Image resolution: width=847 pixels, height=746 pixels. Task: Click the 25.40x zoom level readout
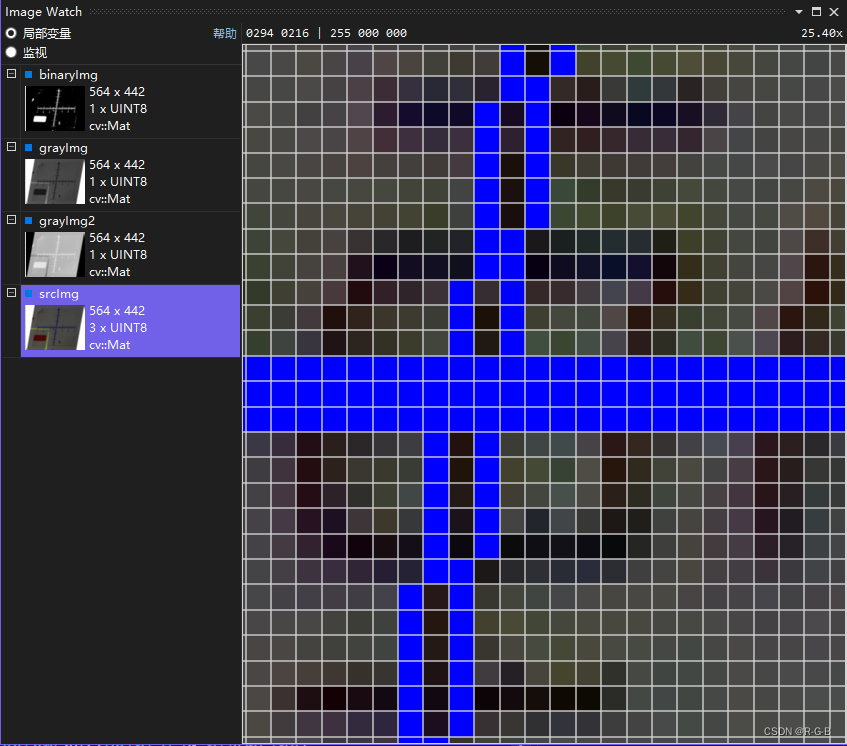pos(822,33)
